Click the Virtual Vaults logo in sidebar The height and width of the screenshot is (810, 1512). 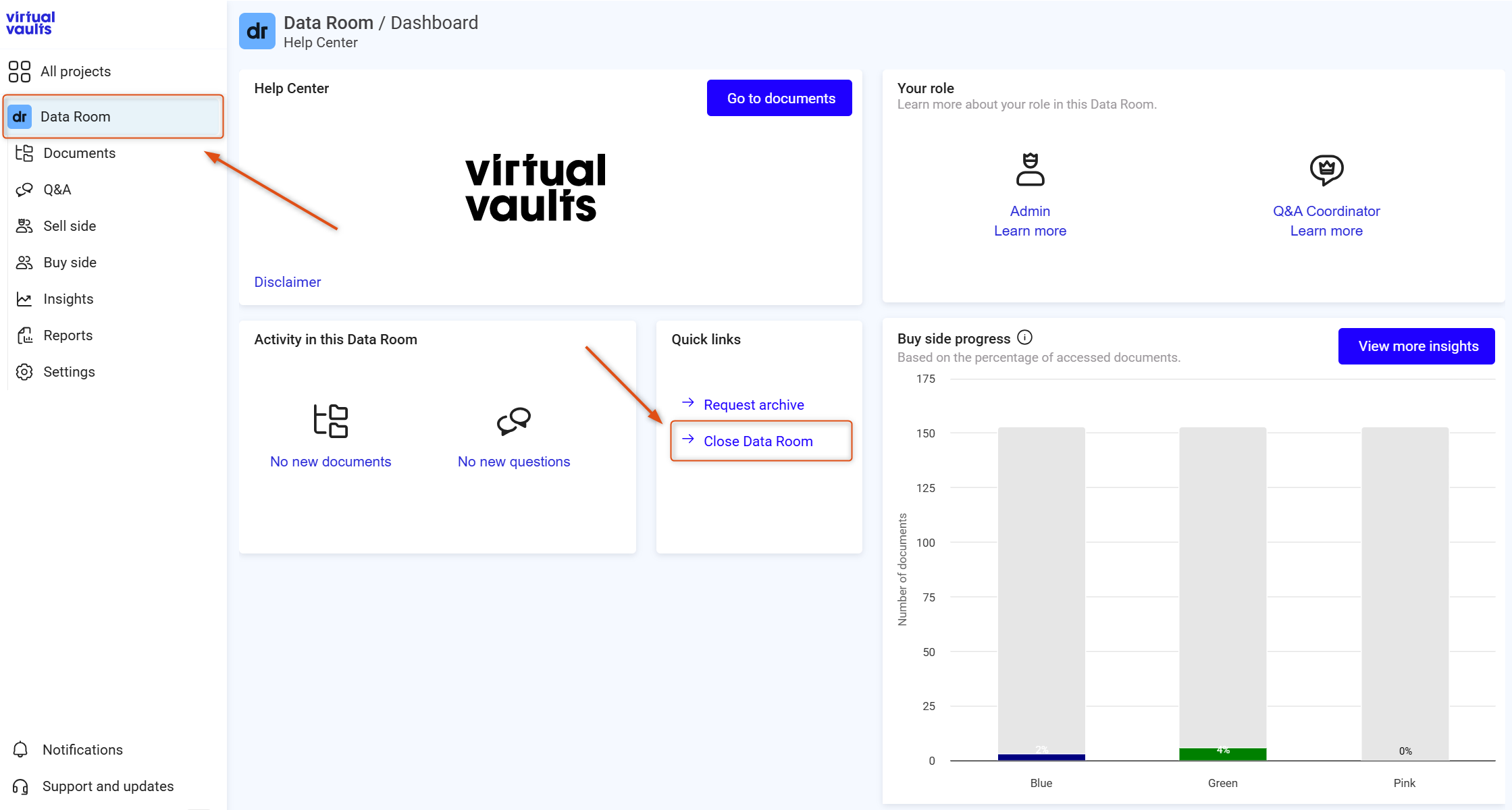coord(30,23)
